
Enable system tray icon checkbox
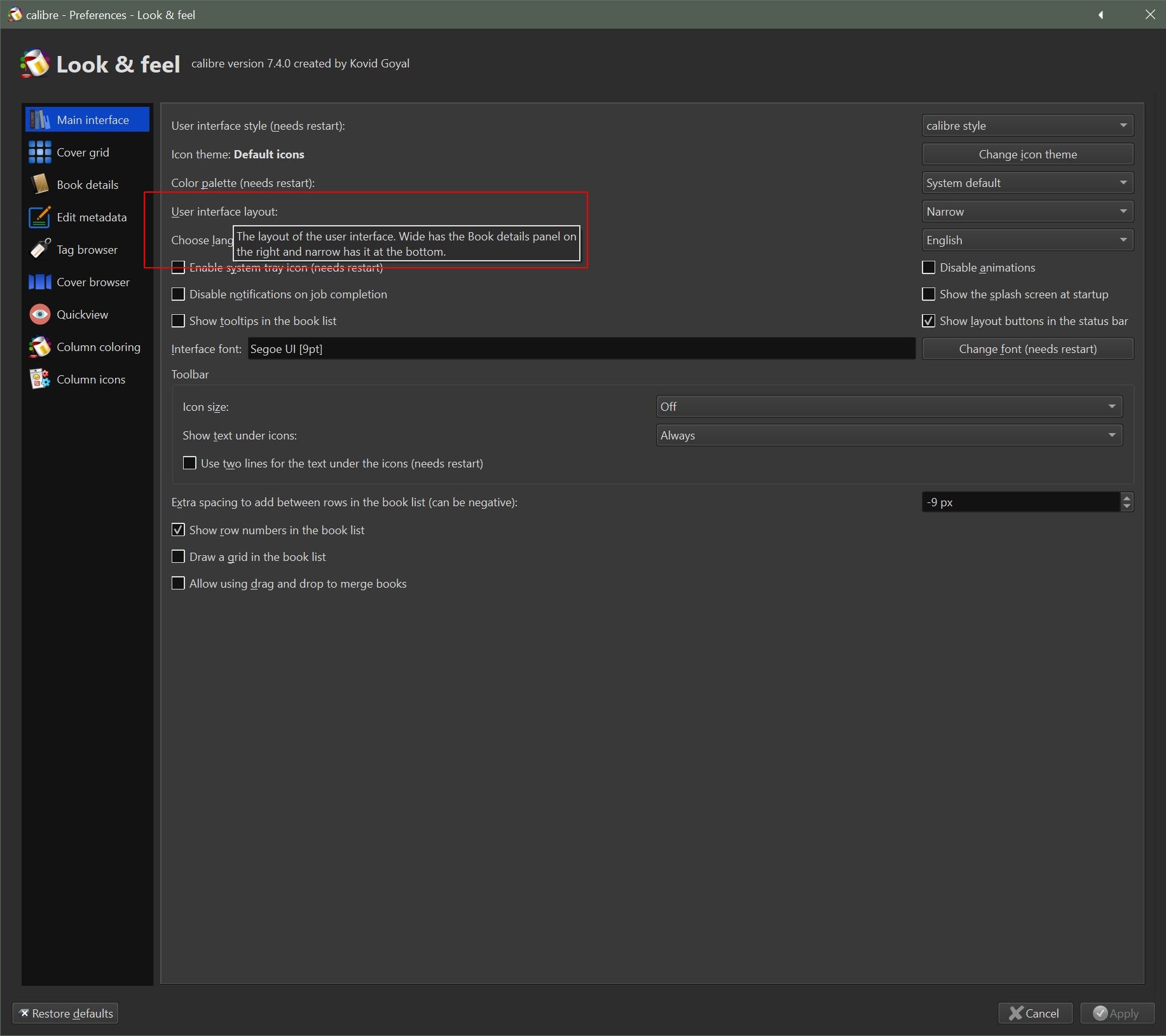click(x=178, y=268)
